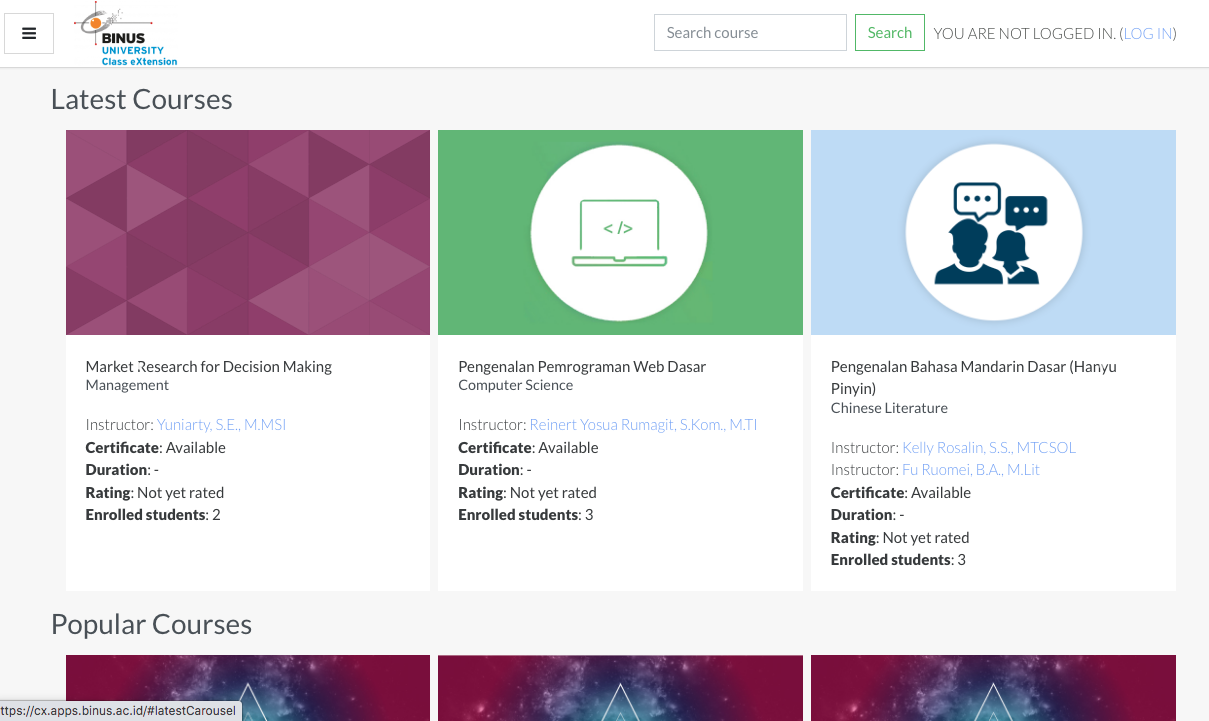Select first Popular Courses thumbnail
Viewport: 1209px width, 721px height.
[247, 688]
